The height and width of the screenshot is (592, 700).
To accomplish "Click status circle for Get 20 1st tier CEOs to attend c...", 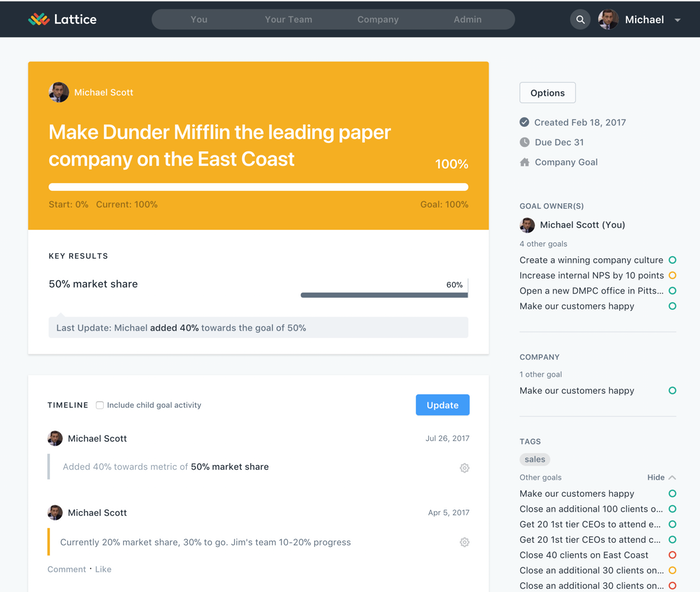I will (x=672, y=540).
